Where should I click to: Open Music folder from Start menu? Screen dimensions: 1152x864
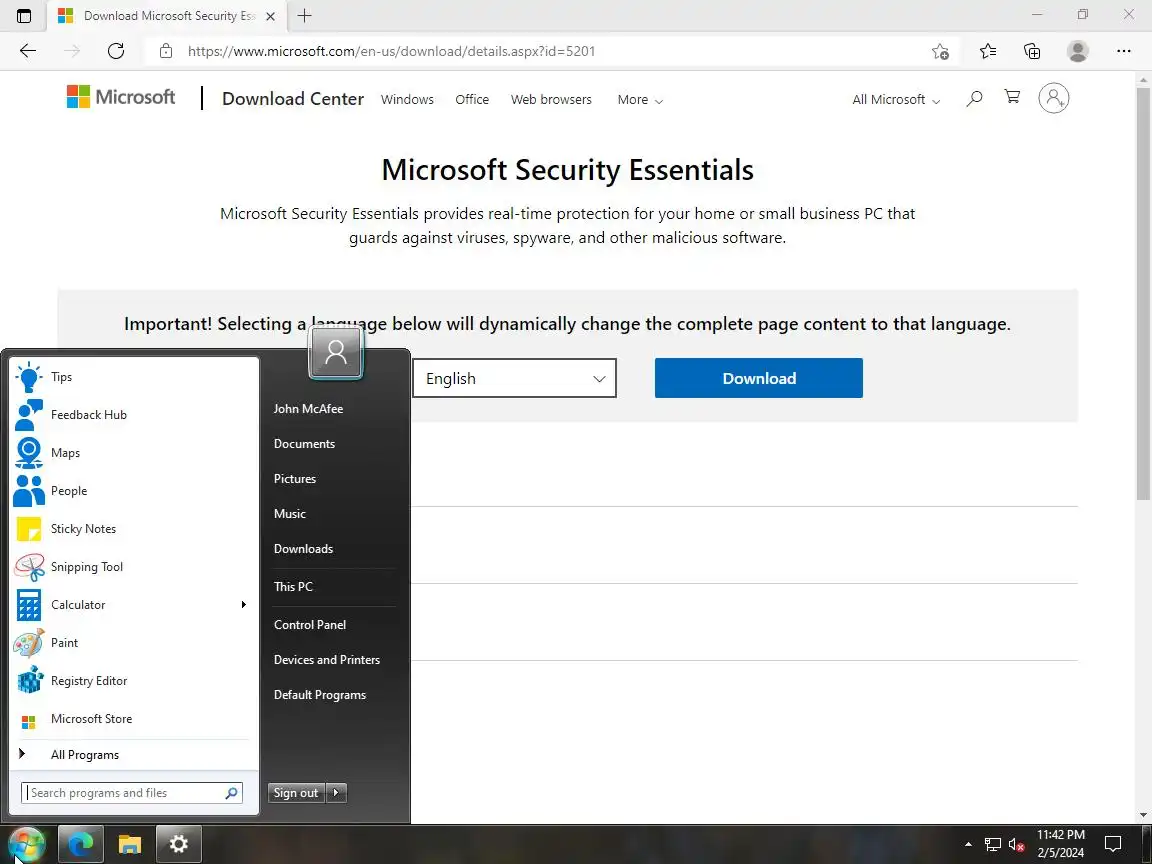(x=289, y=514)
